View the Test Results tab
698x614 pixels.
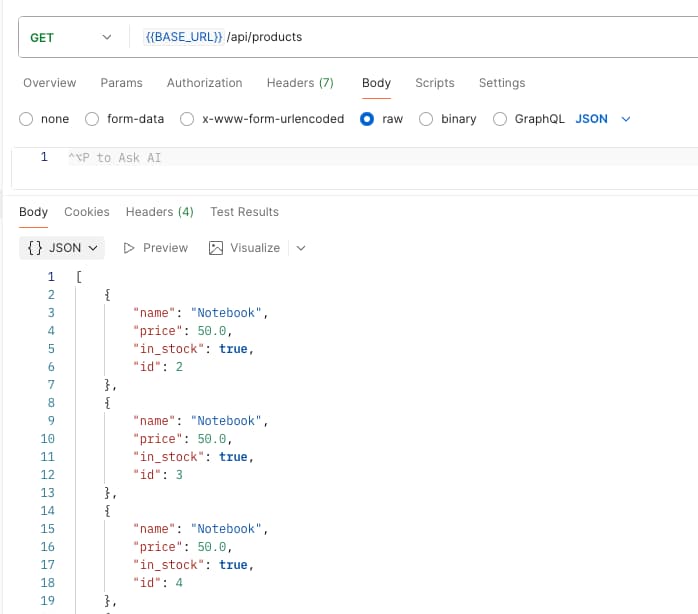pos(244,212)
